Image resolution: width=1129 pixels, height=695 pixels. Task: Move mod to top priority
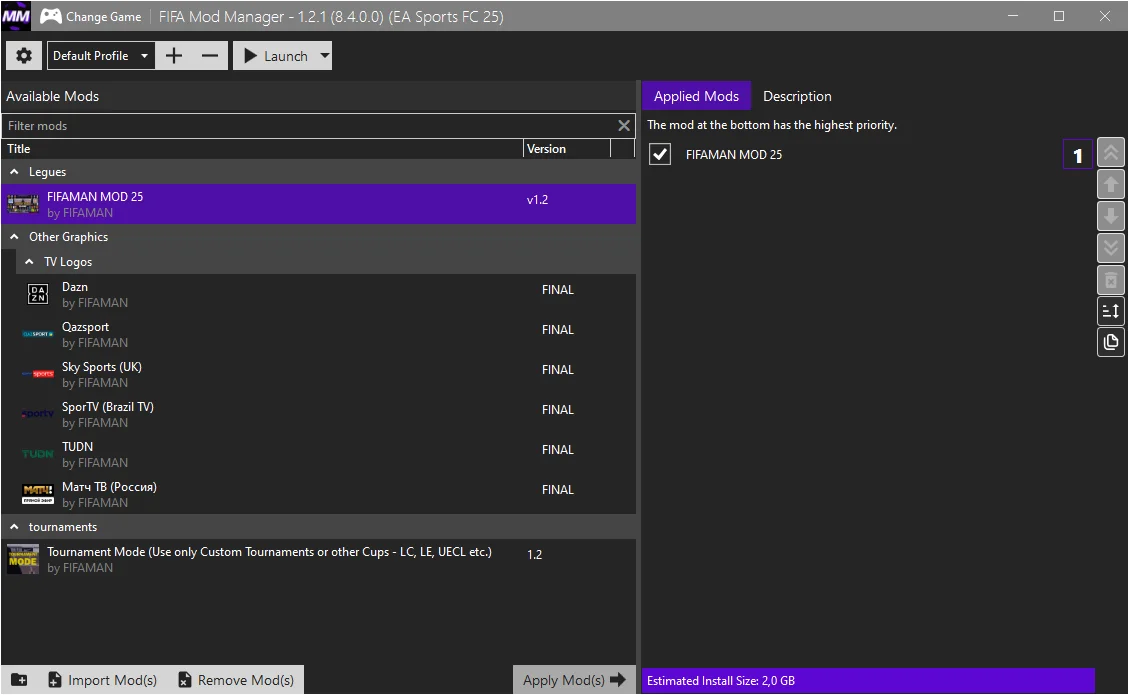tap(1110, 153)
